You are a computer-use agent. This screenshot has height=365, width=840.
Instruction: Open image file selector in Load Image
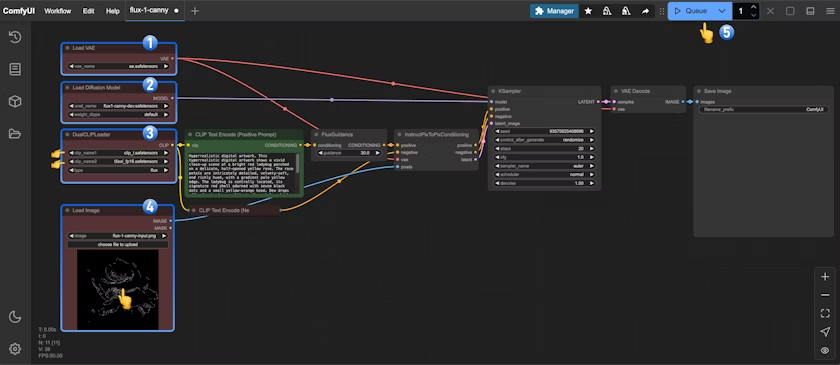pyautogui.click(x=118, y=236)
